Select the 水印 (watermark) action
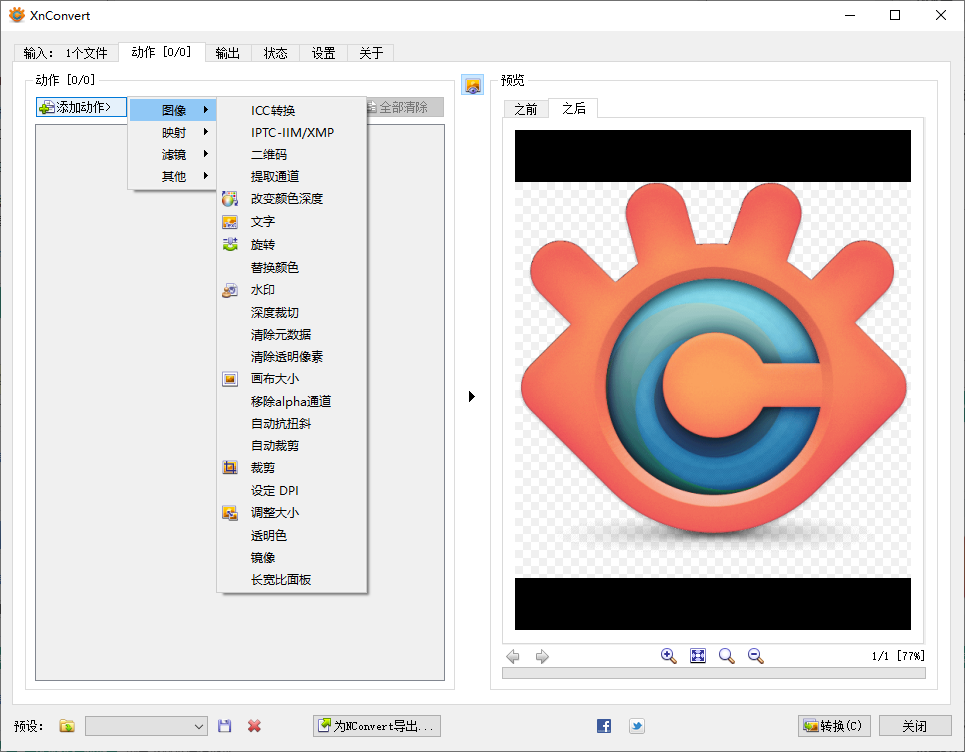This screenshot has height=752, width=965. click(262, 289)
